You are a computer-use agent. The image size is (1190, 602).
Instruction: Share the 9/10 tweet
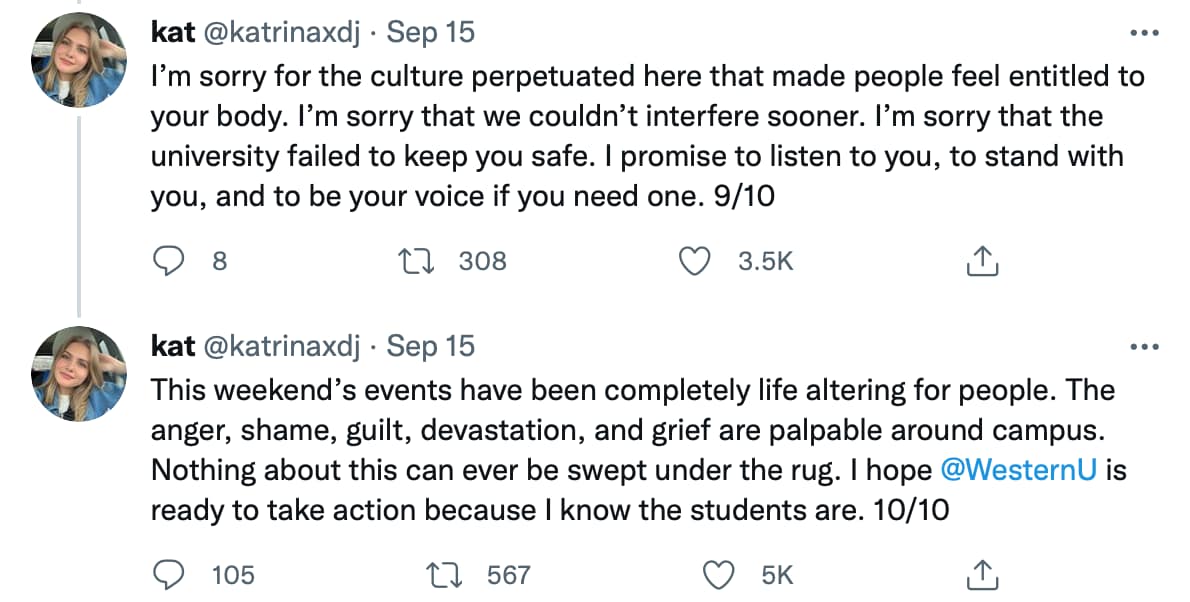(981, 261)
